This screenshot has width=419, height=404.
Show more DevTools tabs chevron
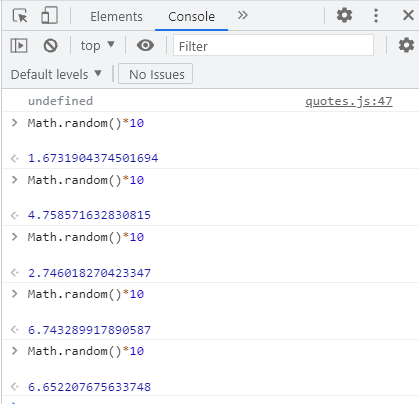[243, 15]
